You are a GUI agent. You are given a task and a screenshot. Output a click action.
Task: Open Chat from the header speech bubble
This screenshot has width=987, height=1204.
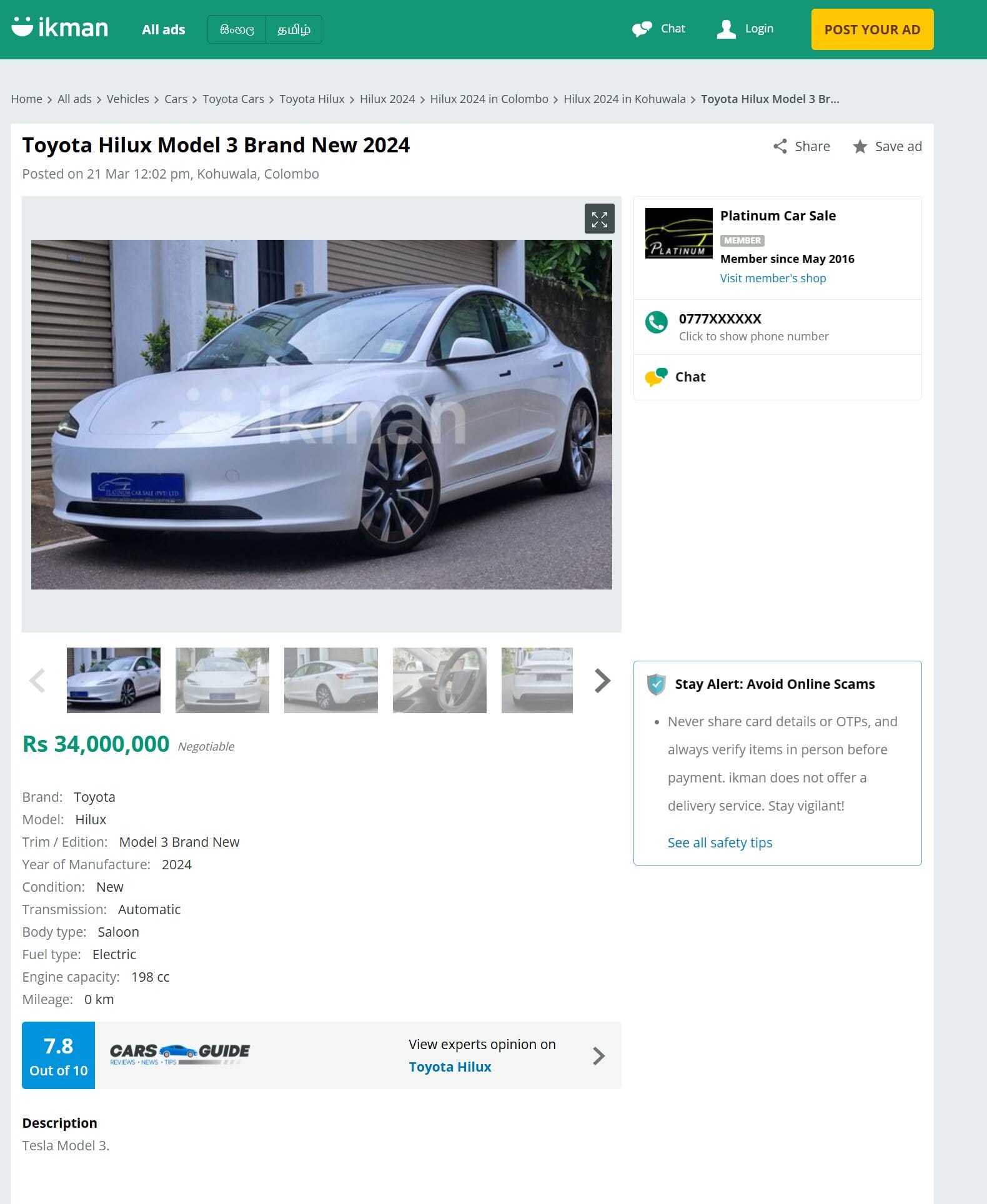(x=642, y=29)
